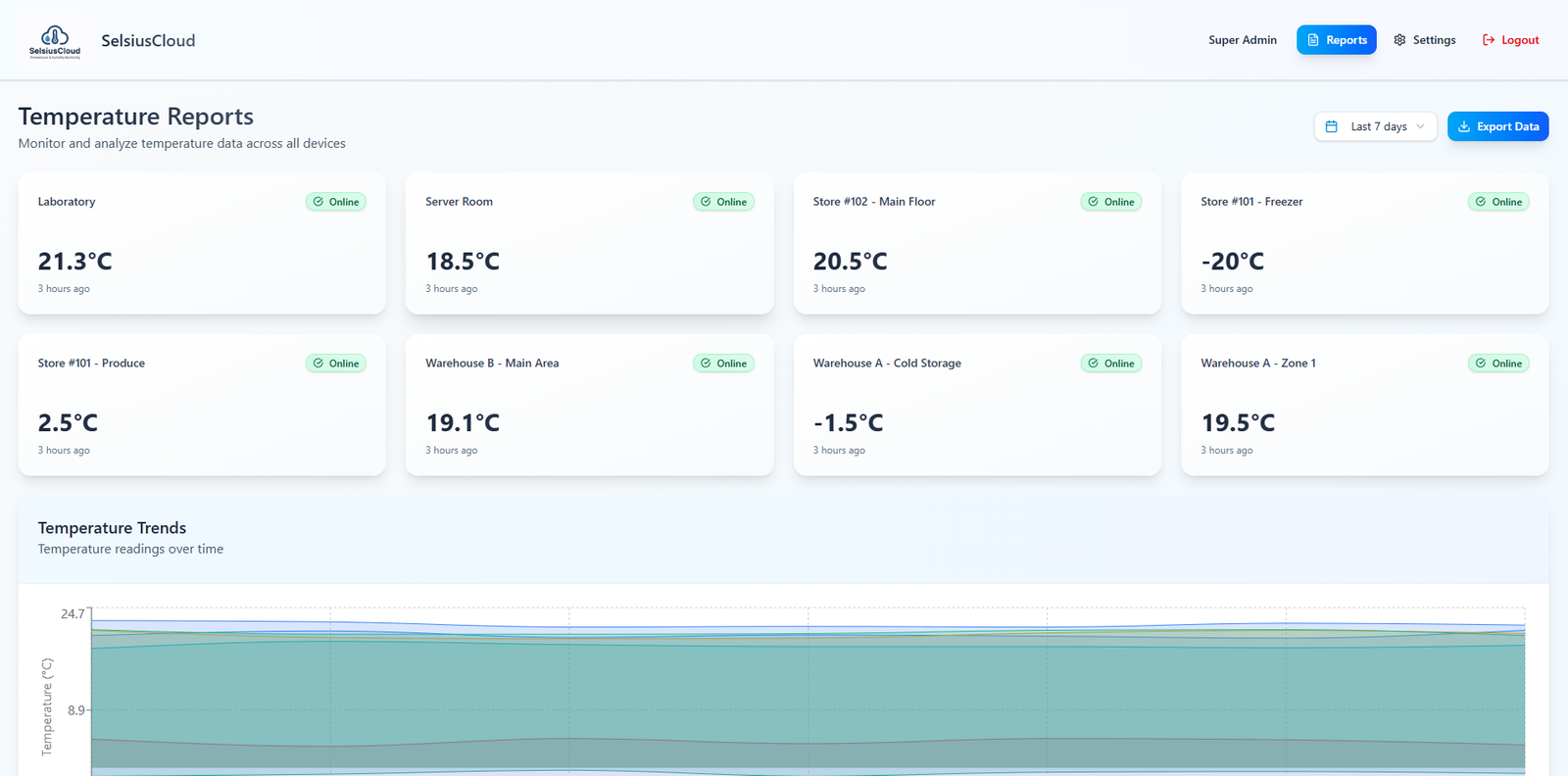Click the check icon in Server Room Online badge
This screenshot has height=776, width=1568.
coord(706,201)
